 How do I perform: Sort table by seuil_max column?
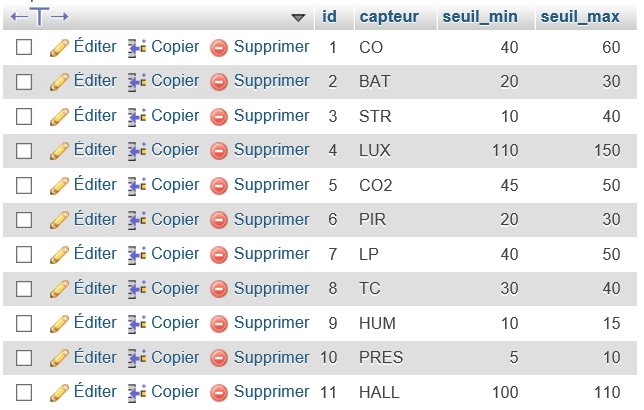click(x=581, y=17)
